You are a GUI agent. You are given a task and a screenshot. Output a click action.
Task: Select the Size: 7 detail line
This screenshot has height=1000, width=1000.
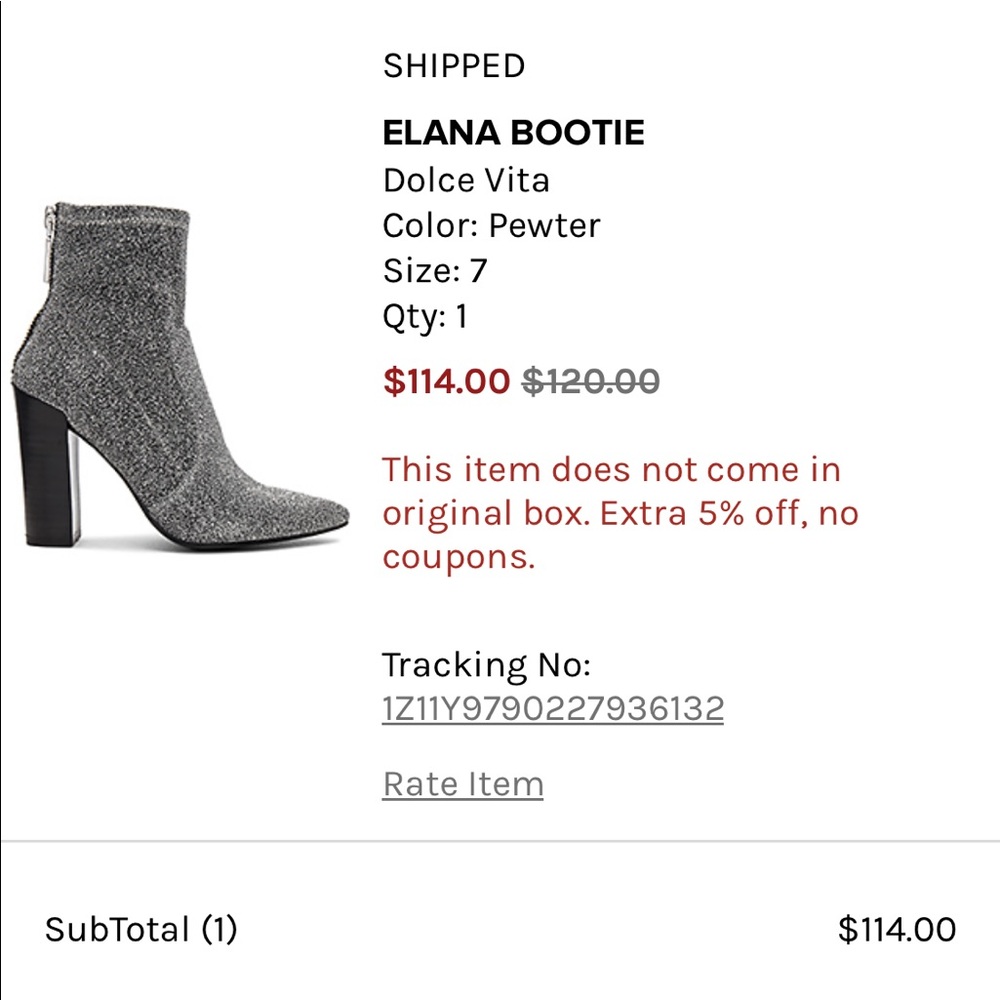click(435, 271)
